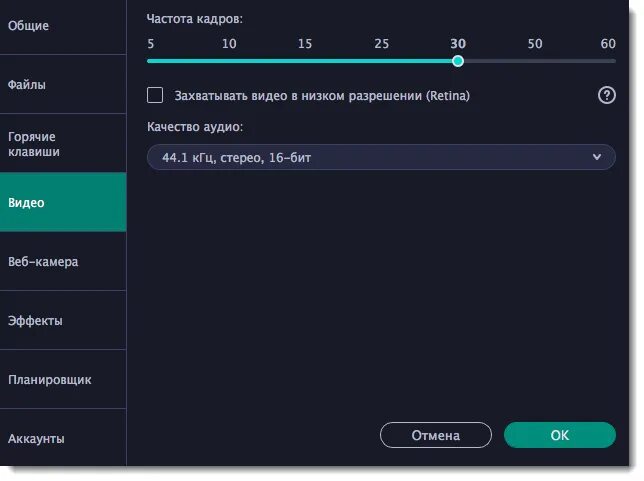The height and width of the screenshot is (481, 644).
Task: Open the Планировщик tab
Action: click(63, 379)
